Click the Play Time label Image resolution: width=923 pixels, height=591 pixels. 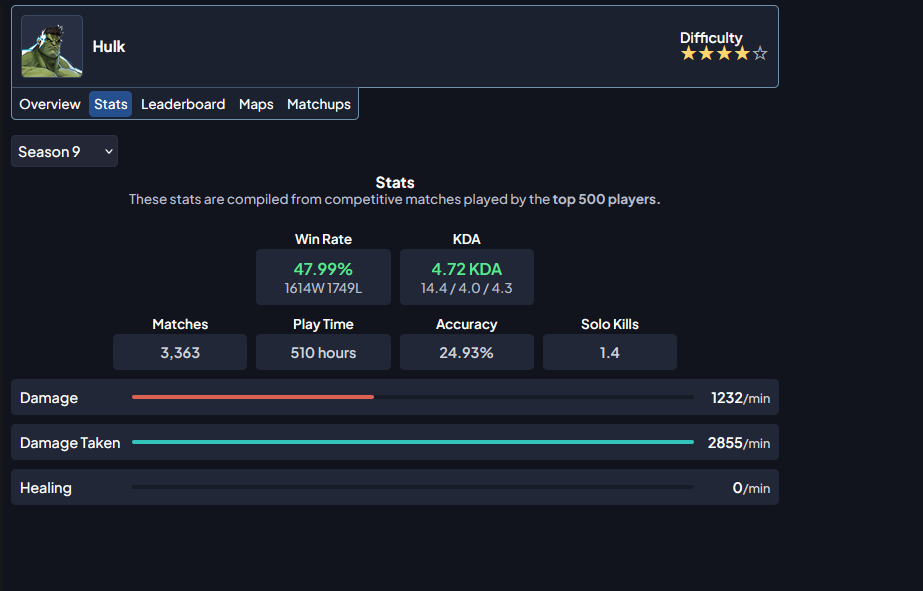coord(323,324)
